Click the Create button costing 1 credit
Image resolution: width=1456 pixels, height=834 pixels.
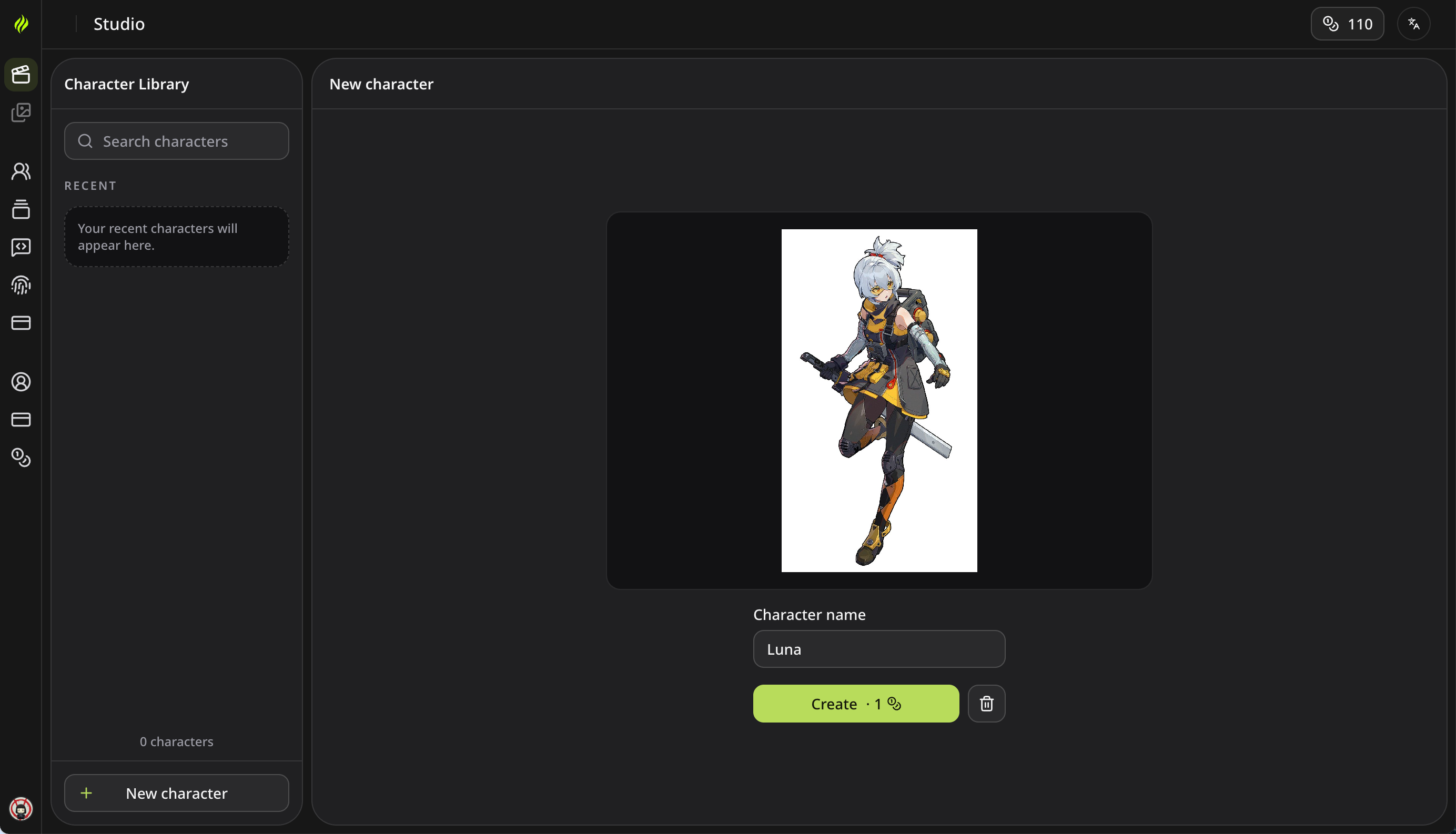point(855,704)
